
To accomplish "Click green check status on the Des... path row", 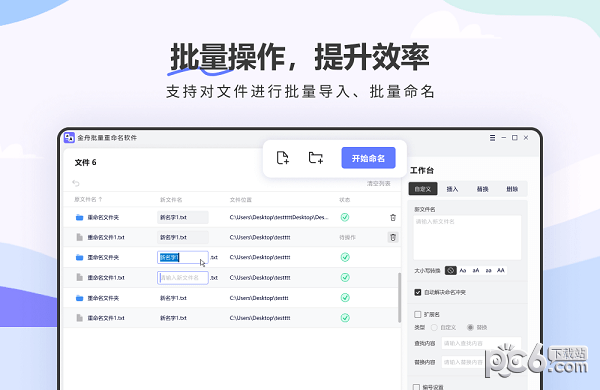I will click(345, 217).
